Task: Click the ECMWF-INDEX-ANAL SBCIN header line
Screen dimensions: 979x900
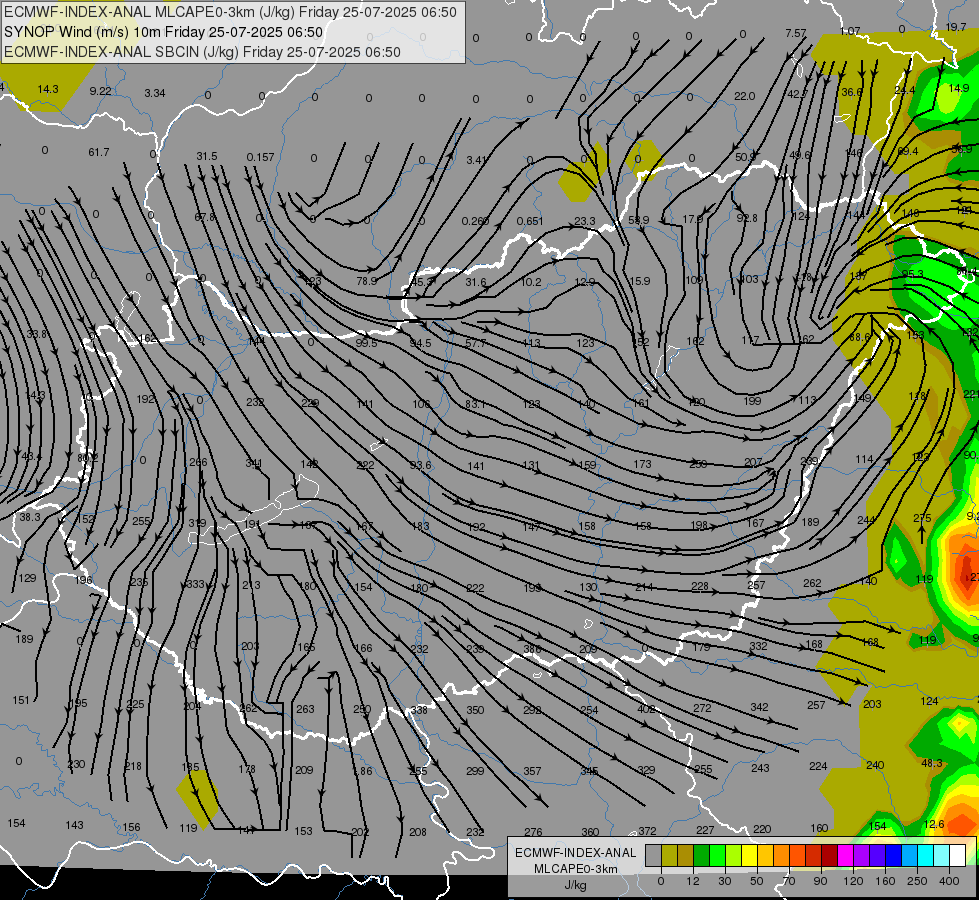Action: [x=202, y=52]
